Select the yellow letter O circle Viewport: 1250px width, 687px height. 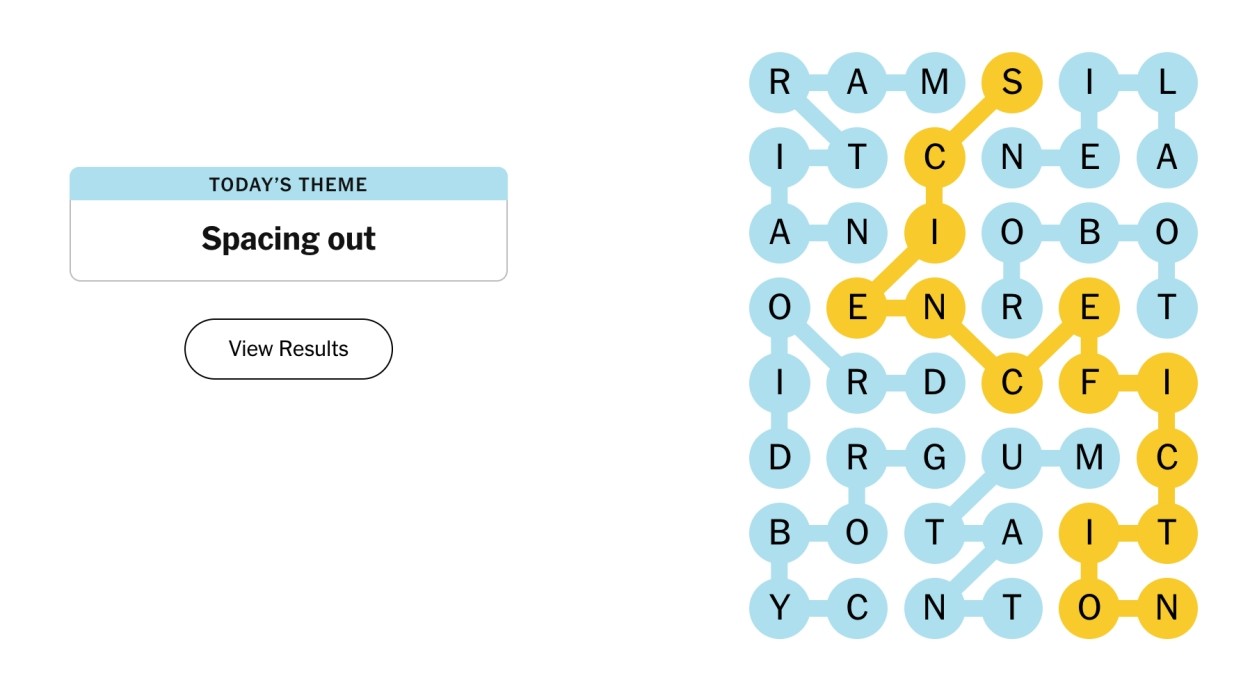pos(1089,607)
